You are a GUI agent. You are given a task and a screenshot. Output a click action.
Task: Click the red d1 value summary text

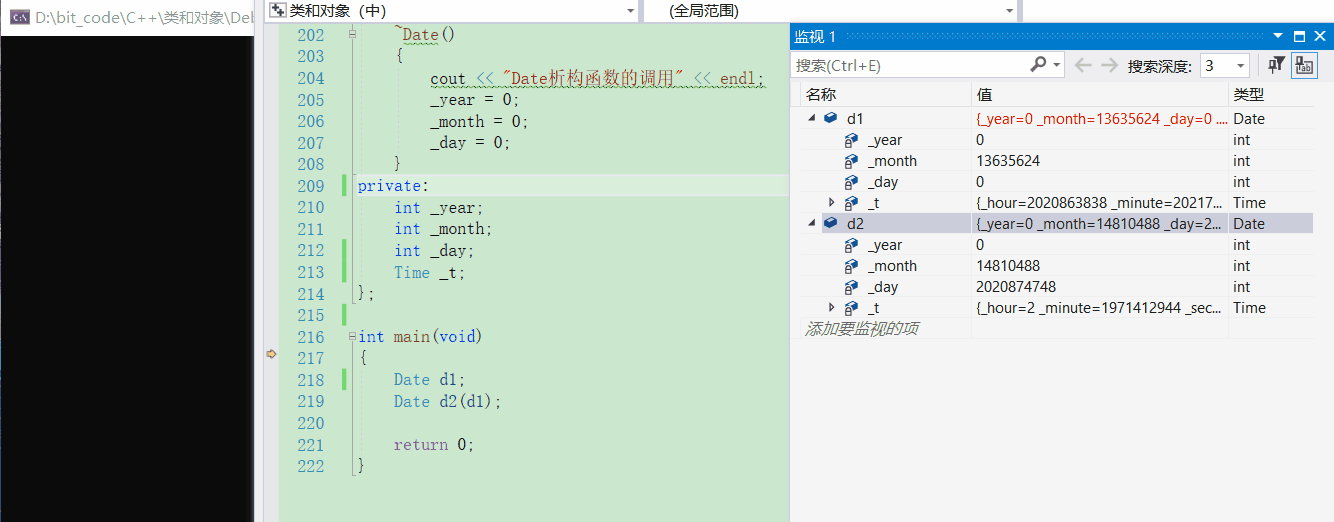tap(1101, 119)
